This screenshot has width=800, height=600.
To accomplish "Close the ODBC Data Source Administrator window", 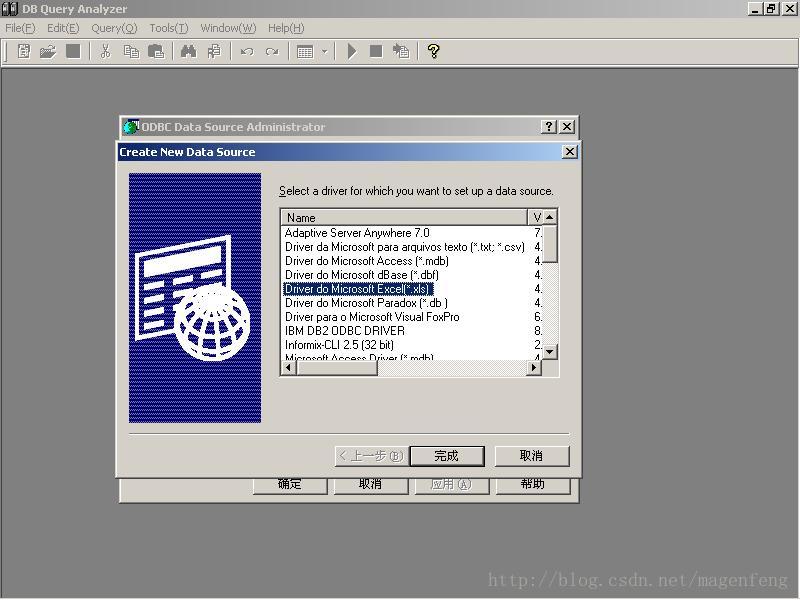I will [x=567, y=127].
